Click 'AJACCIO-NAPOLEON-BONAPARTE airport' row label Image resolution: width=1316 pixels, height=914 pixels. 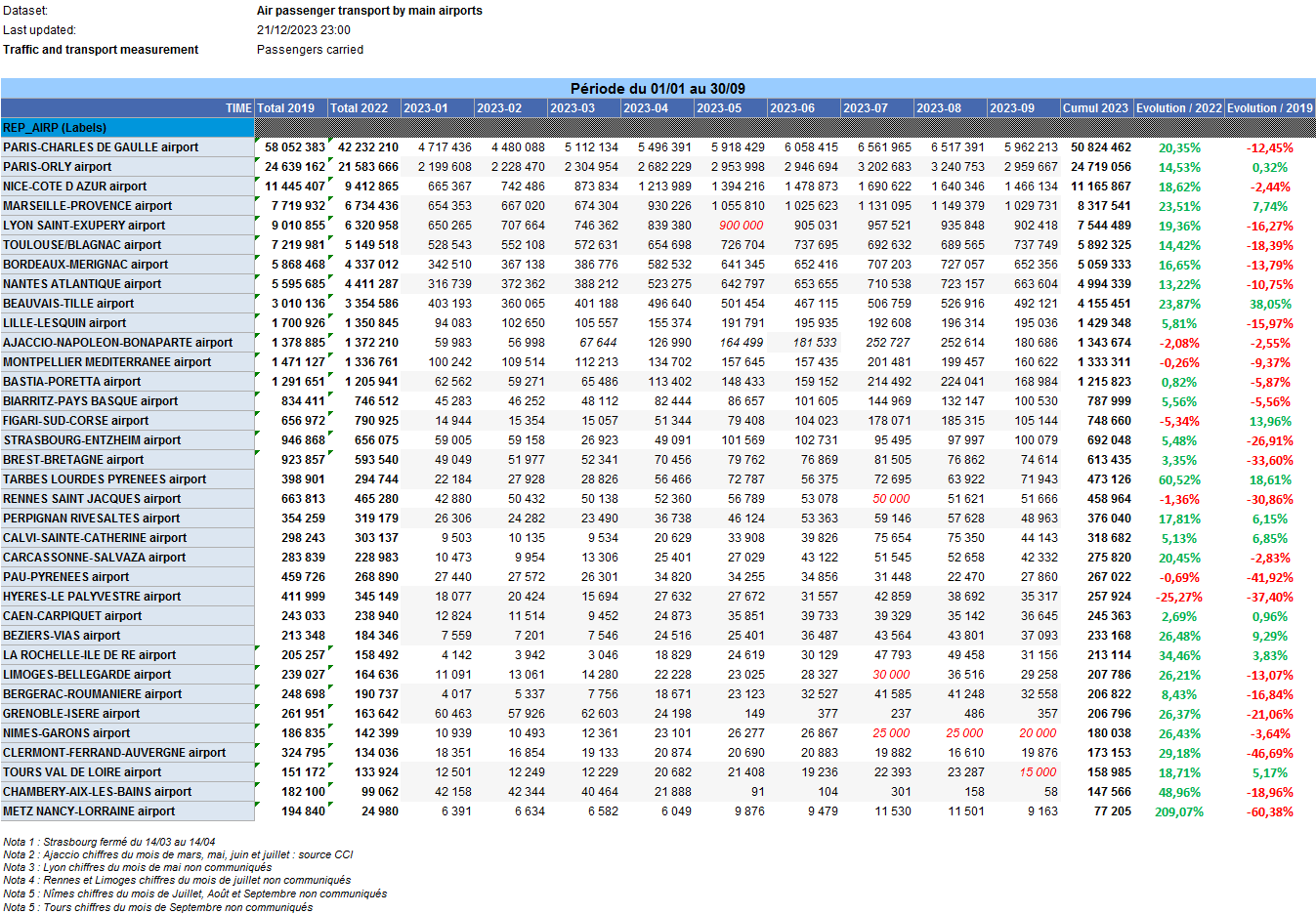point(127,343)
